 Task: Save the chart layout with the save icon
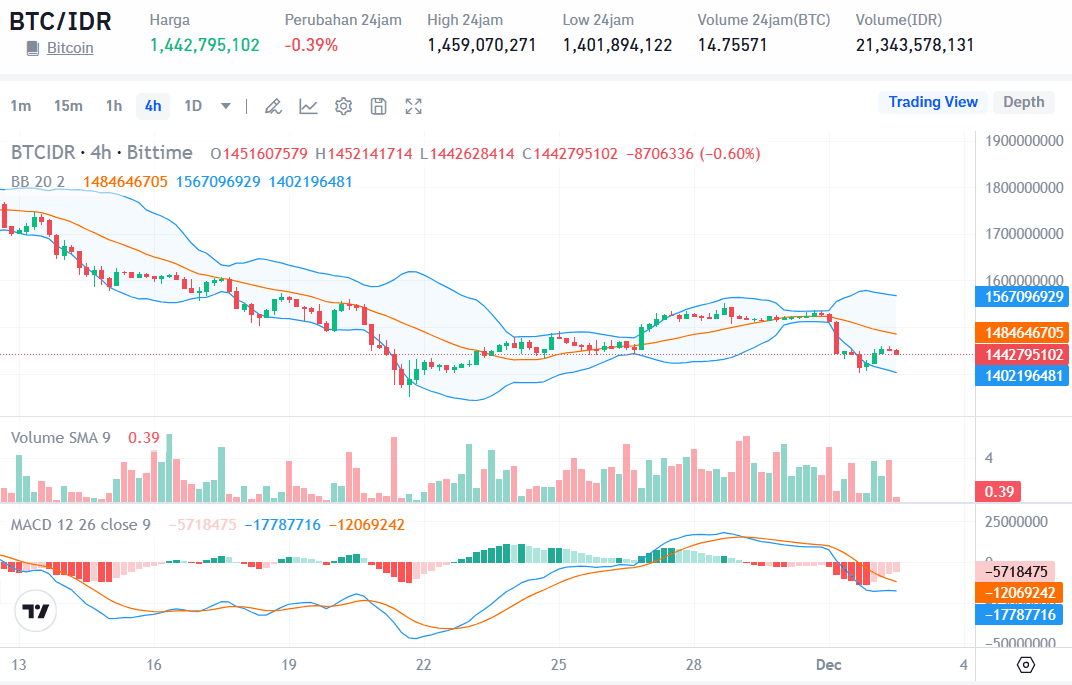(378, 105)
